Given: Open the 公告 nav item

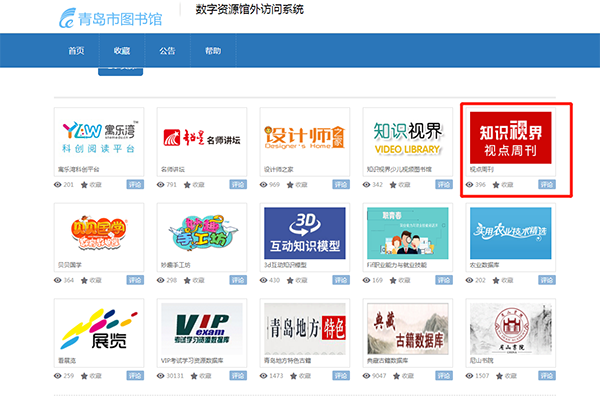Looking at the screenshot, I should pyautogui.click(x=167, y=50).
